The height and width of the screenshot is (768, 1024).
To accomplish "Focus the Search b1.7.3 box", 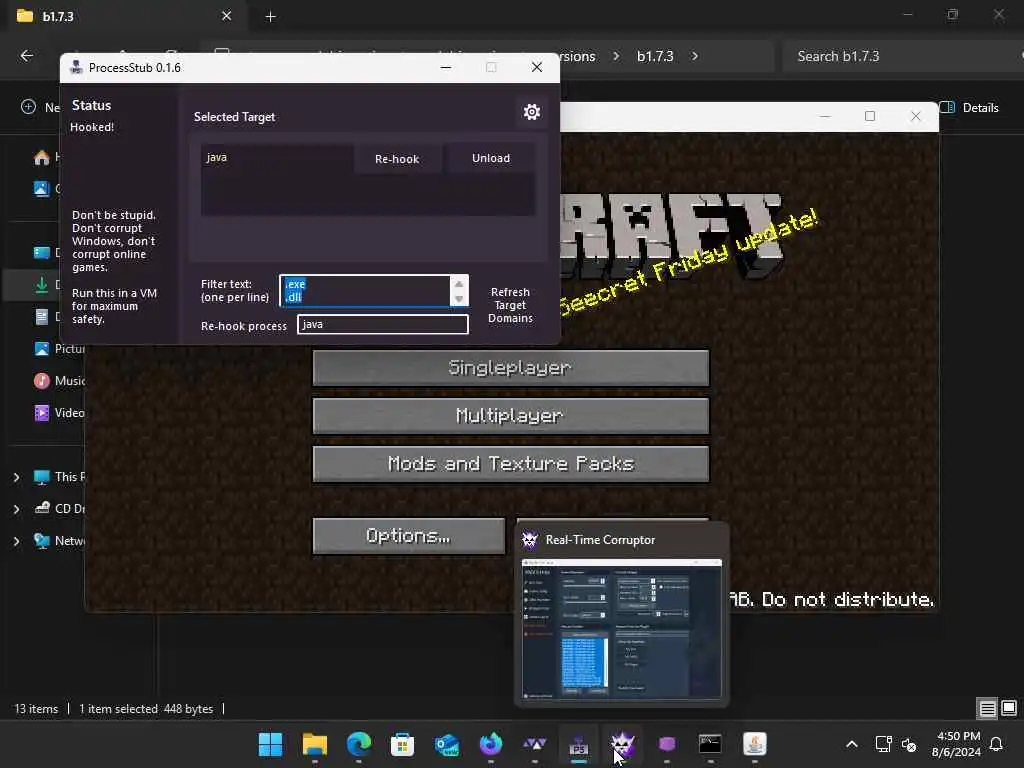I will 901,56.
